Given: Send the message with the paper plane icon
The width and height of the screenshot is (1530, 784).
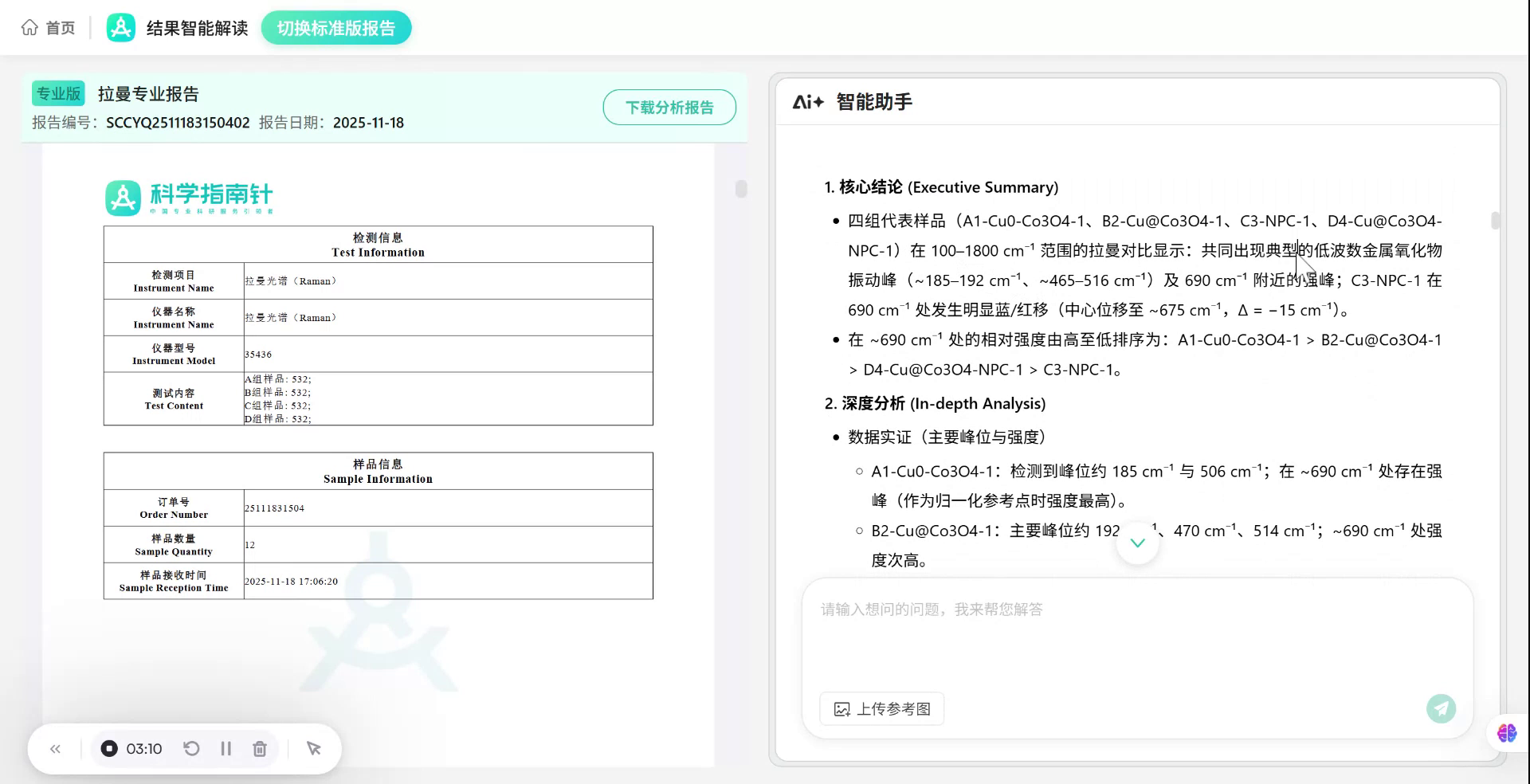Looking at the screenshot, I should click(1440, 708).
